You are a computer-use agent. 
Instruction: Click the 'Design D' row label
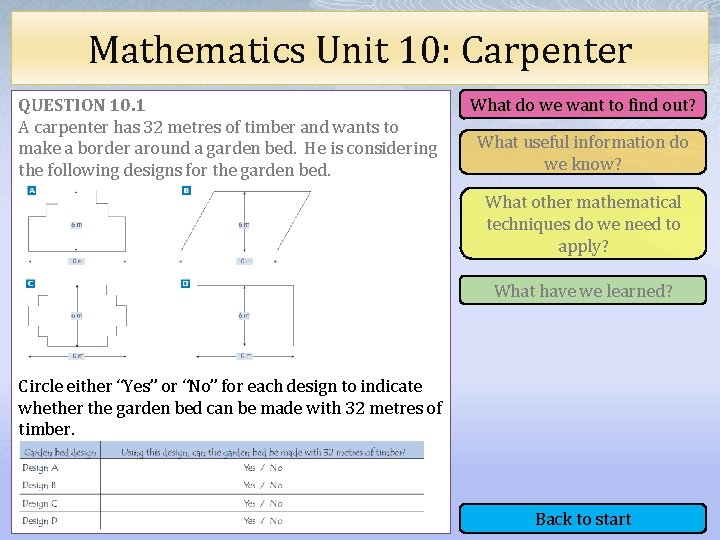[x=39, y=521]
